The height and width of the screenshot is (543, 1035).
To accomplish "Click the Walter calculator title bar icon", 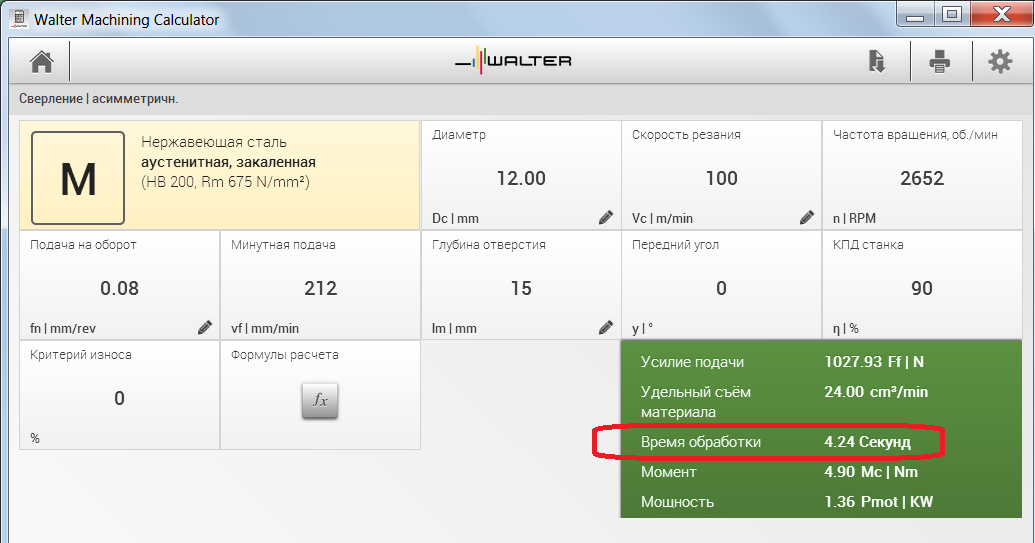I will [x=18, y=19].
